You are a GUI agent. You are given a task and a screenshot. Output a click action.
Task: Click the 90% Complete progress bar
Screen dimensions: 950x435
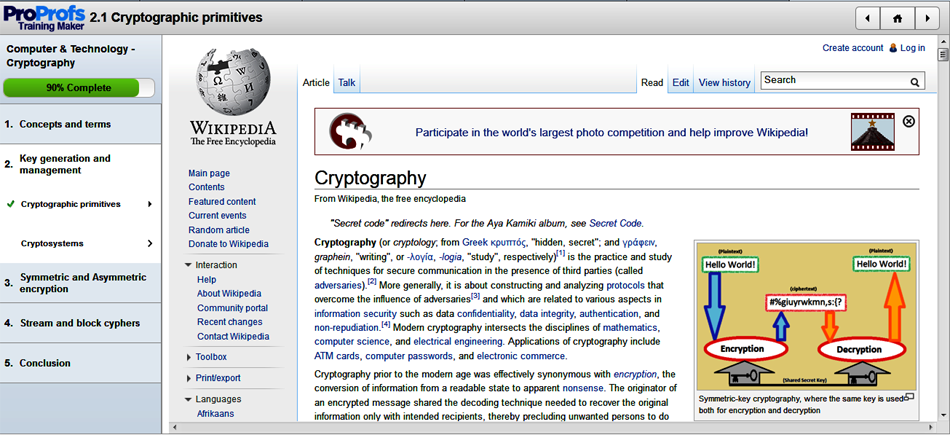tap(79, 88)
